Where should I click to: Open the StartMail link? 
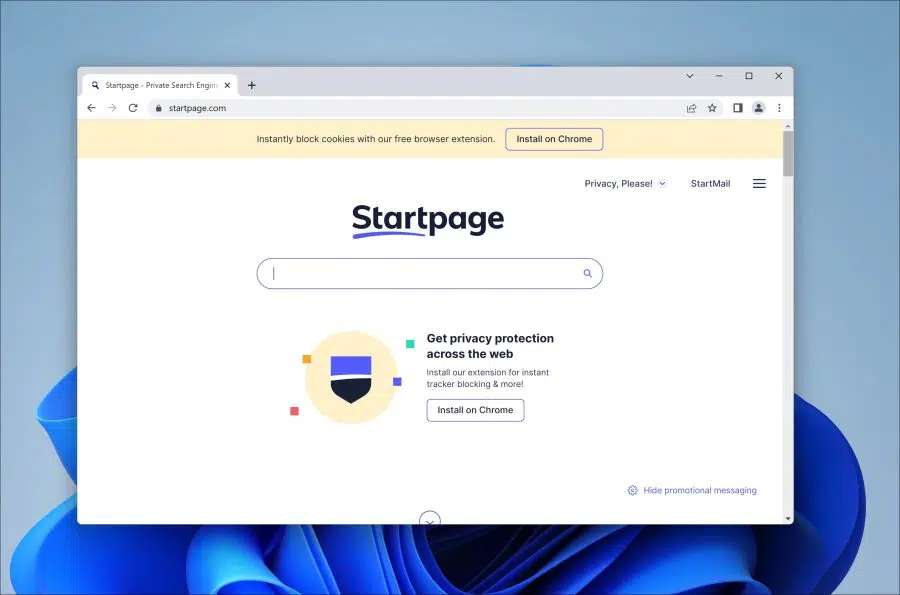(710, 184)
